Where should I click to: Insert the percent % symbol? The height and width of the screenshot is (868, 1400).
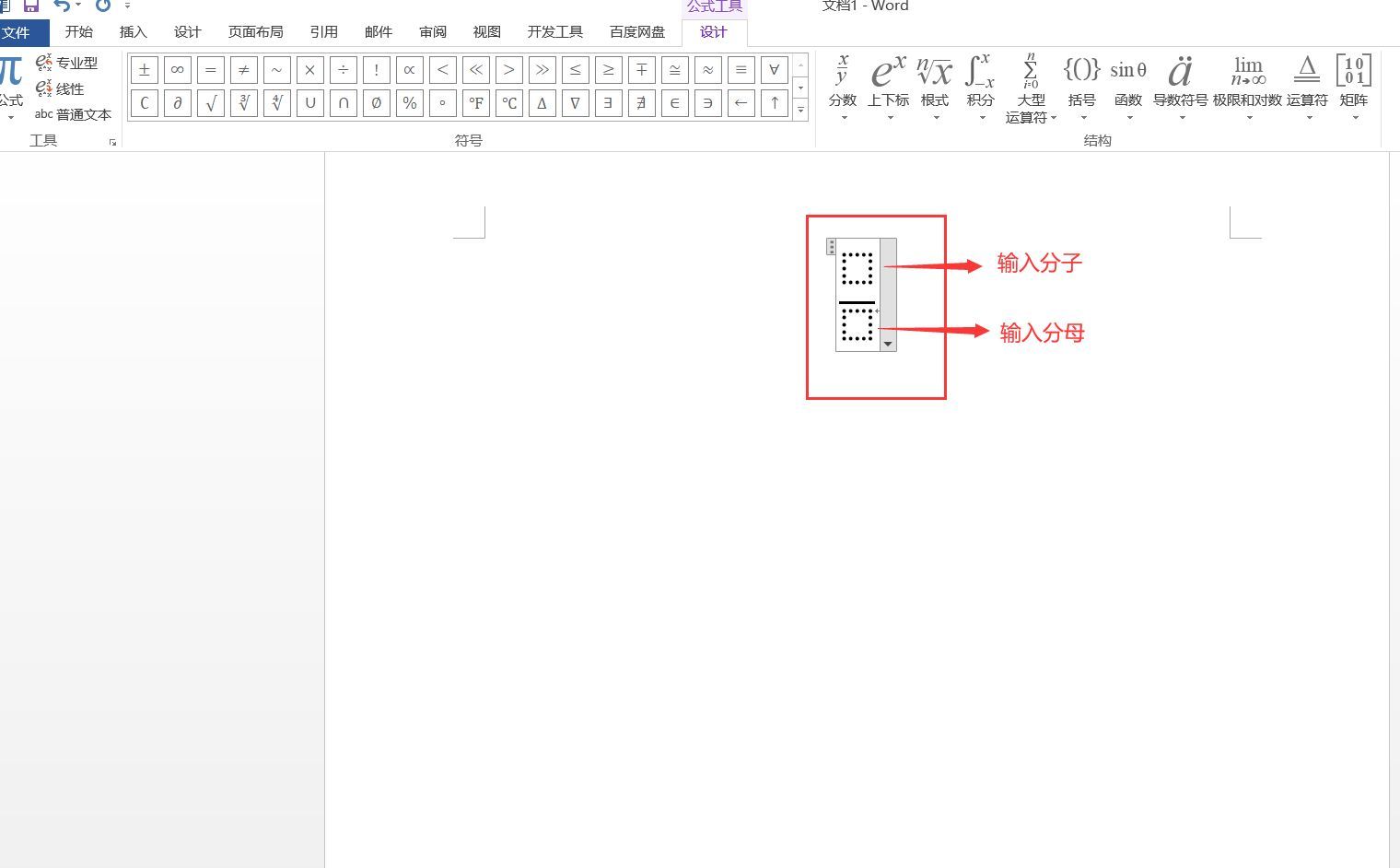[x=410, y=103]
